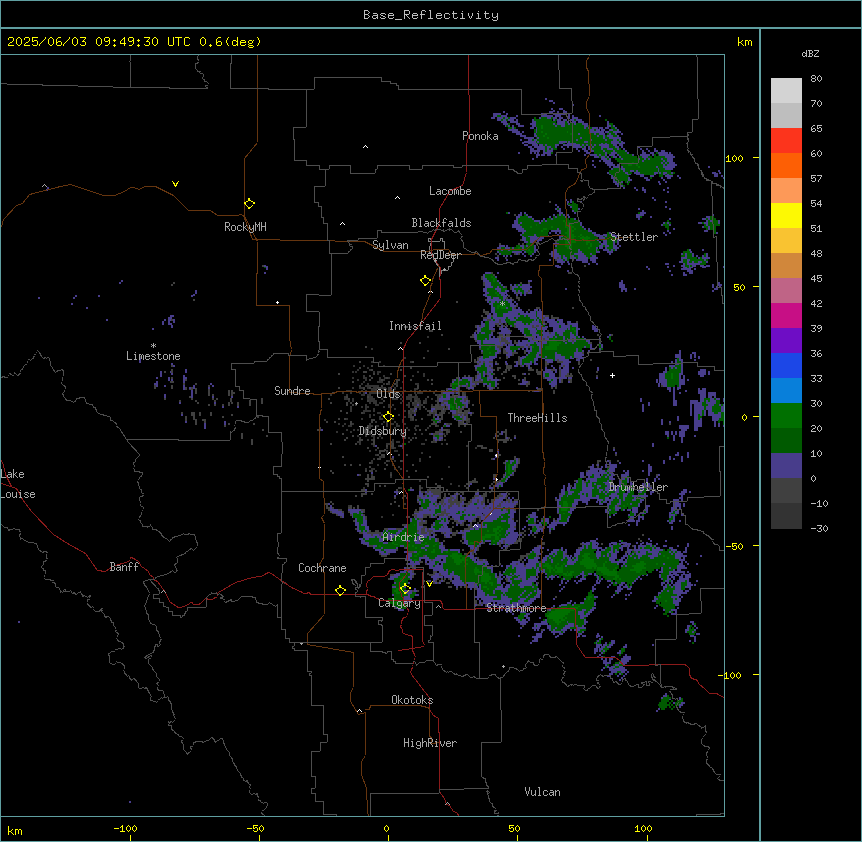Click the km unit label at top right

point(745,42)
